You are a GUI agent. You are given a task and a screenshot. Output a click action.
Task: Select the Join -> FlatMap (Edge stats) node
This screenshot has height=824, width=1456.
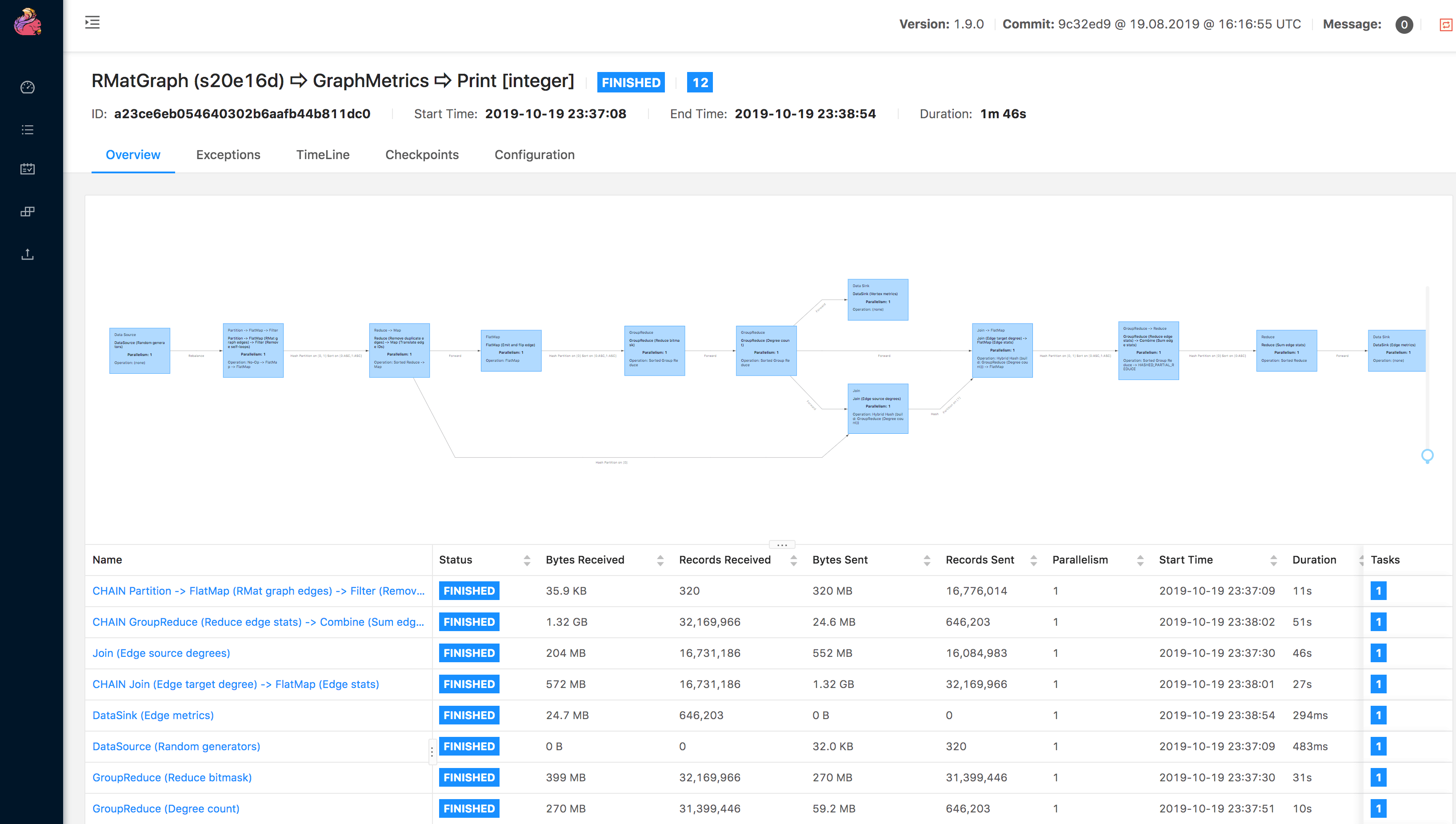pyautogui.click(x=1002, y=350)
